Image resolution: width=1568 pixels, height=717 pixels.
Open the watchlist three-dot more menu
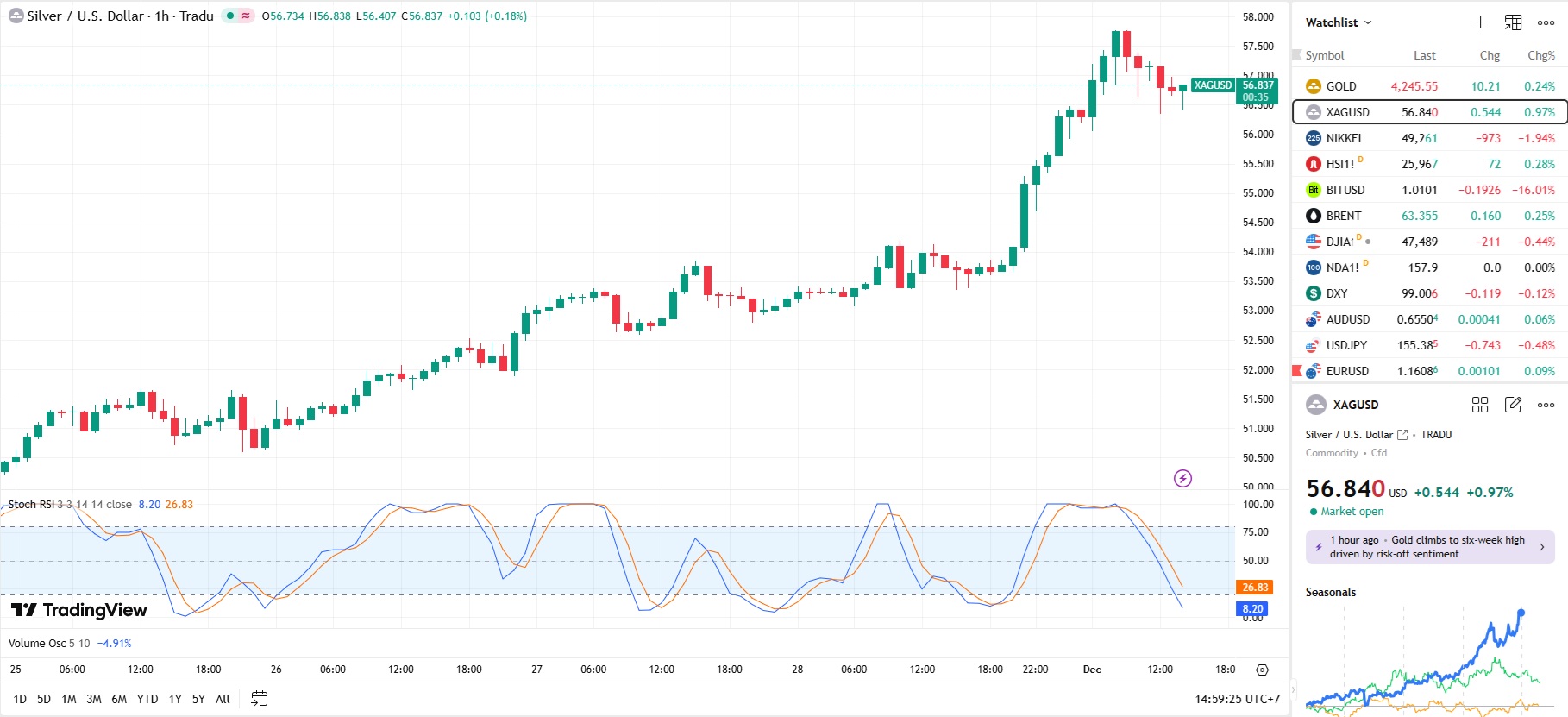tap(1546, 22)
